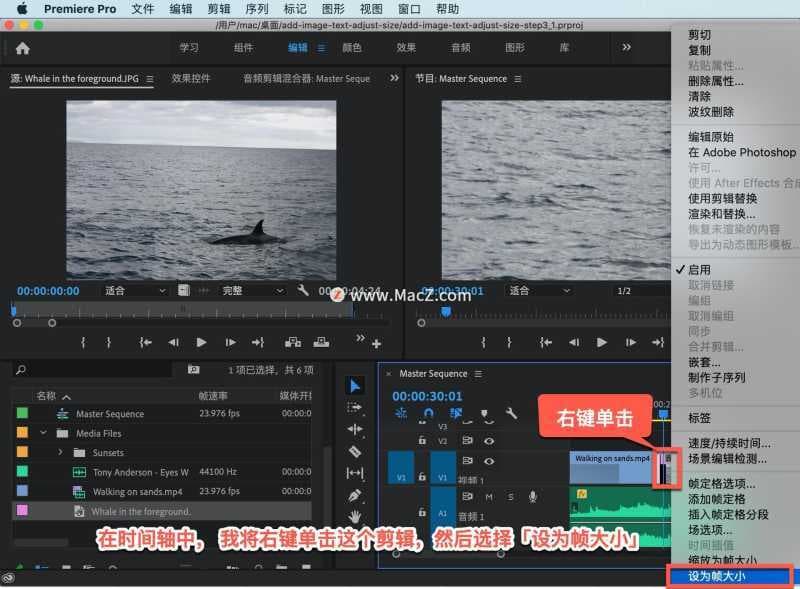Collapse the Media Files bin

click(43, 433)
